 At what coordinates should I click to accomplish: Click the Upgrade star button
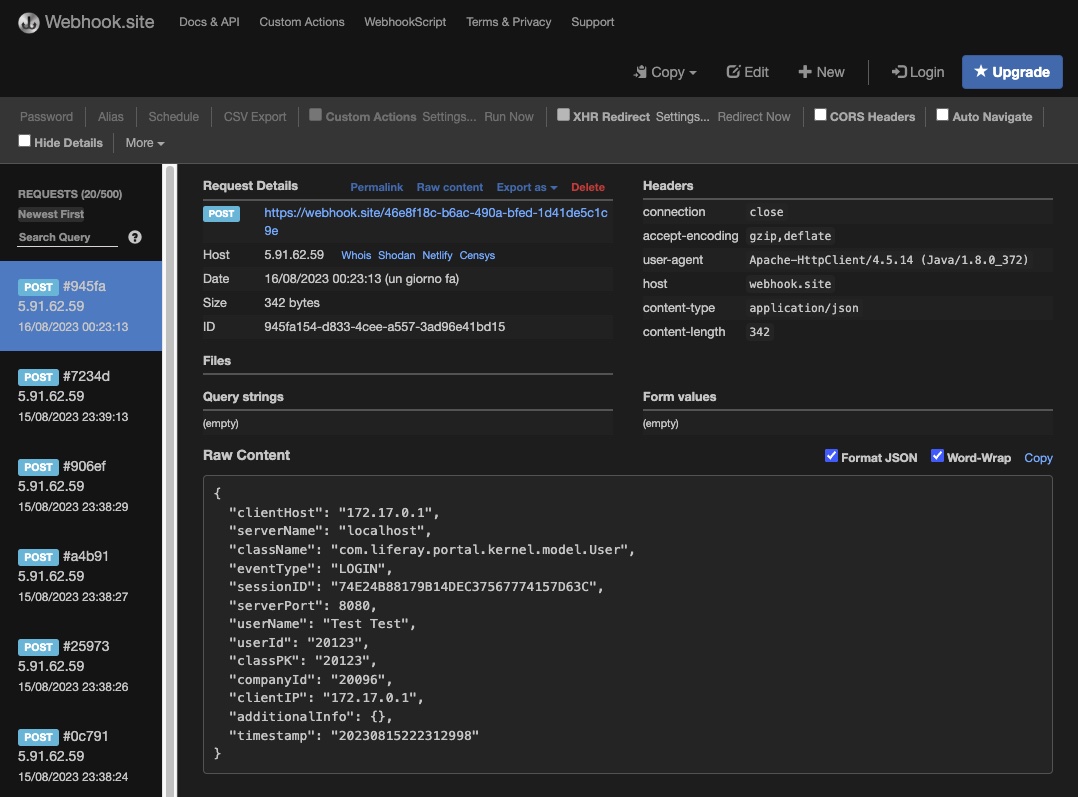coord(1012,72)
